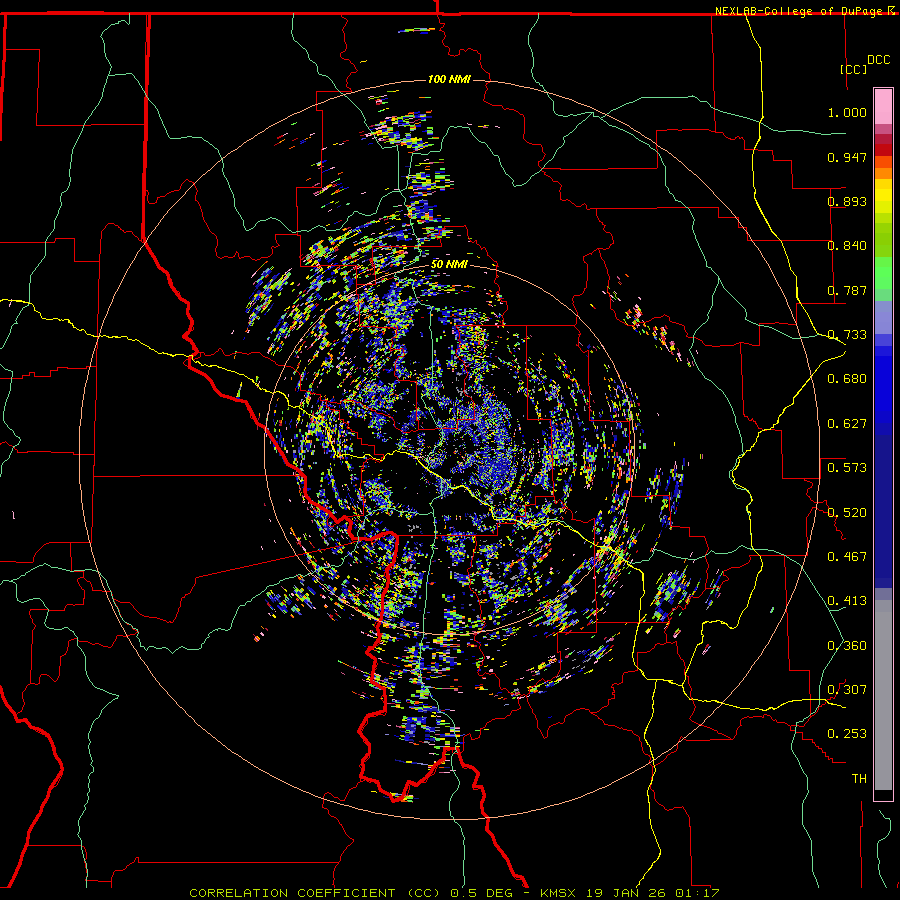
Task: Click the 0.787 scale value
Action: 847,290
